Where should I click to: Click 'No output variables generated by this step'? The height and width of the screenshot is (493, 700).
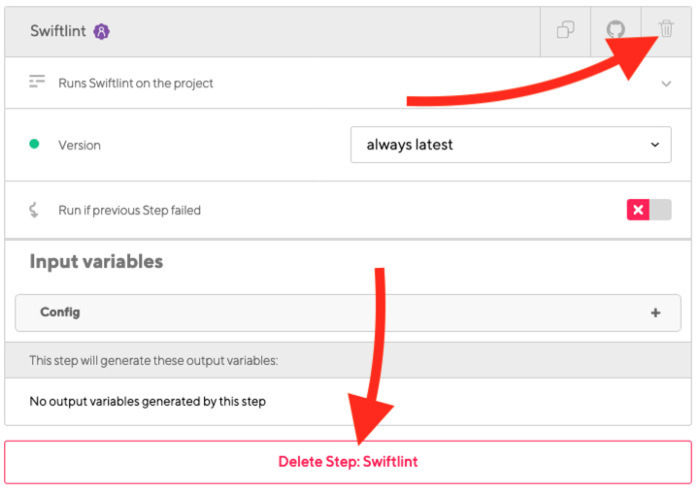pos(147,402)
